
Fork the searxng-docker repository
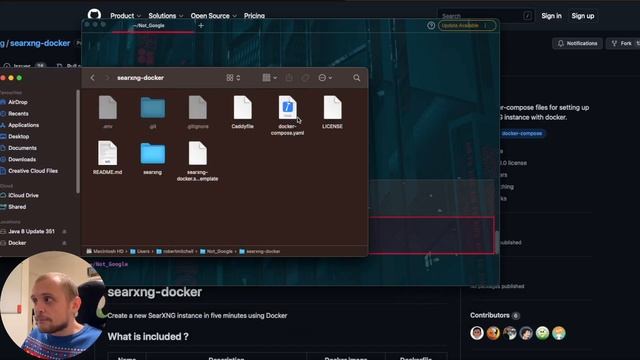coord(624,43)
